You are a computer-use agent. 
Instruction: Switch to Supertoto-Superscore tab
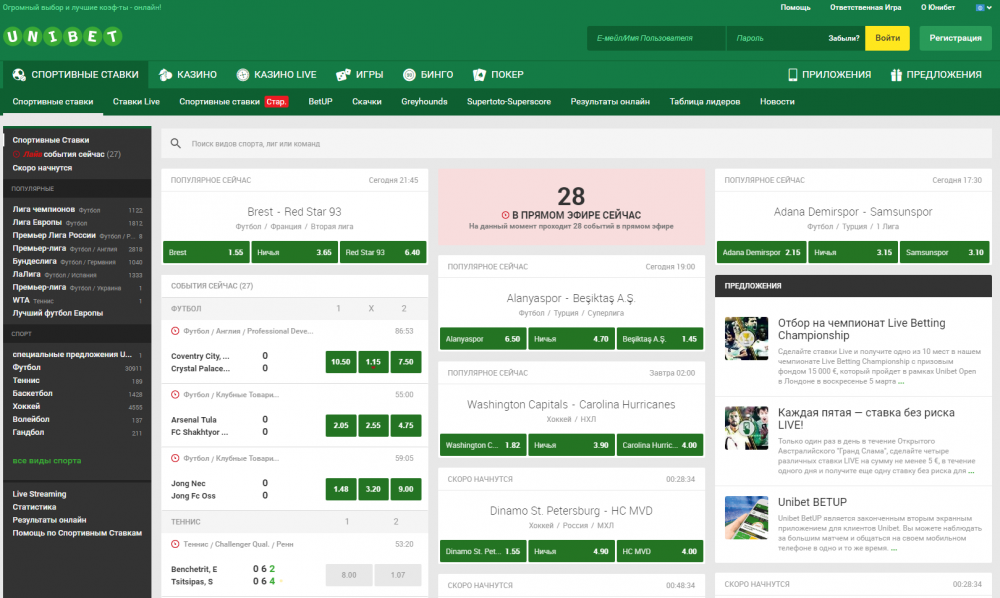509,101
